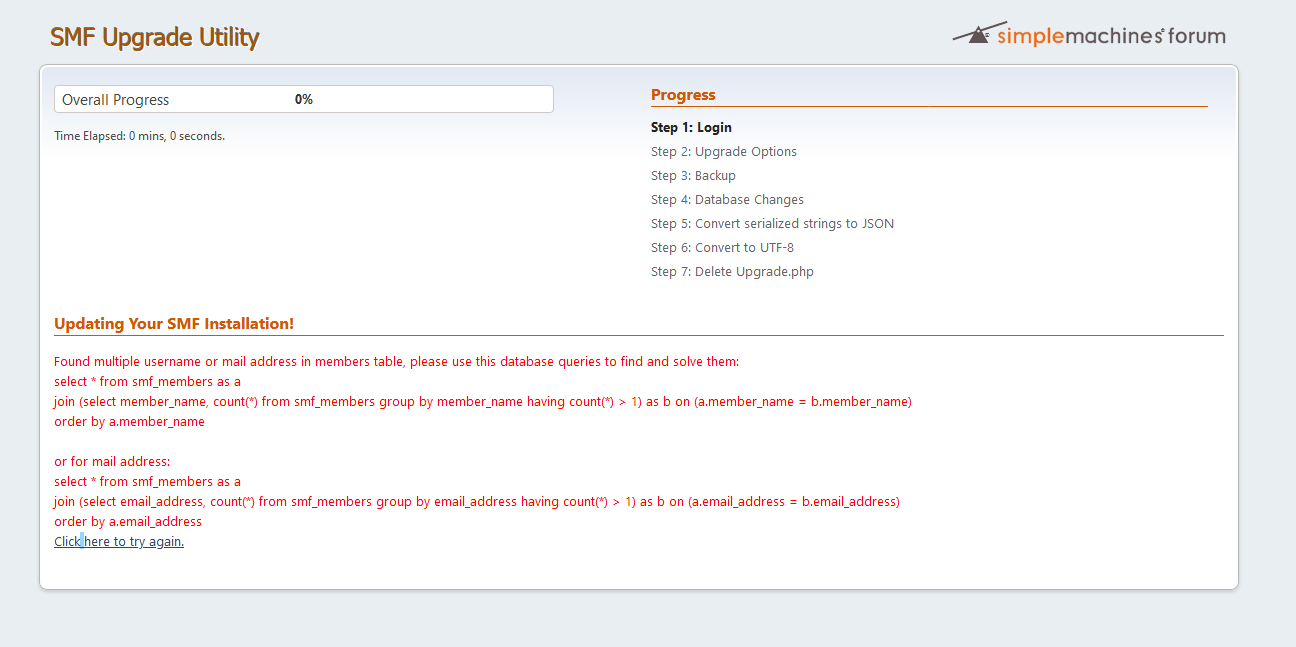Click the 'or for mail address:' line
Image resolution: width=1296 pixels, height=647 pixels.
pos(112,461)
